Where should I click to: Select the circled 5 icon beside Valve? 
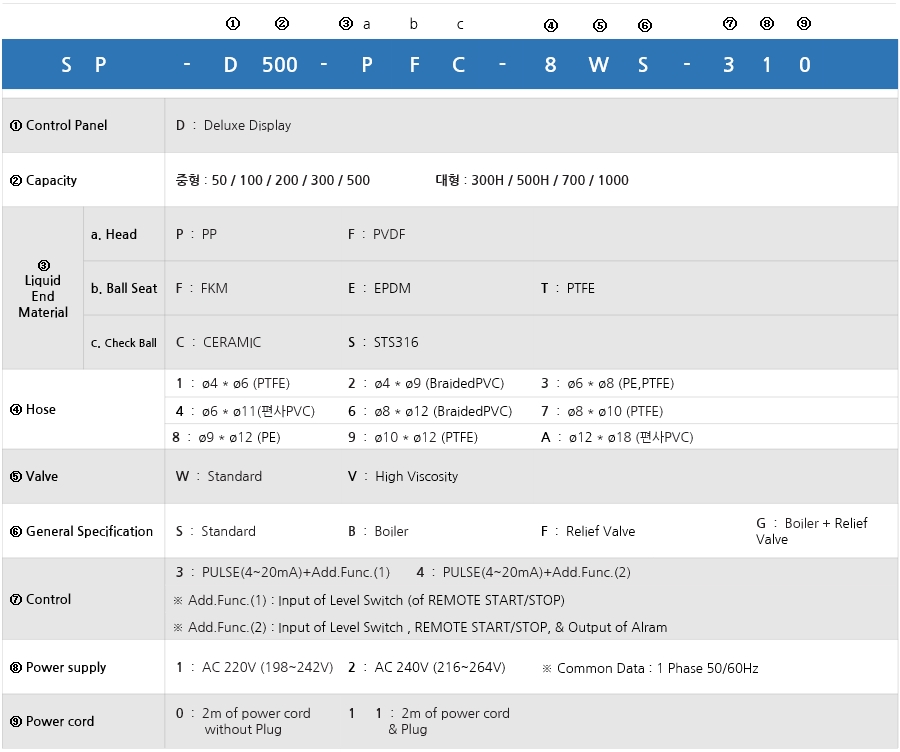tap(16, 477)
